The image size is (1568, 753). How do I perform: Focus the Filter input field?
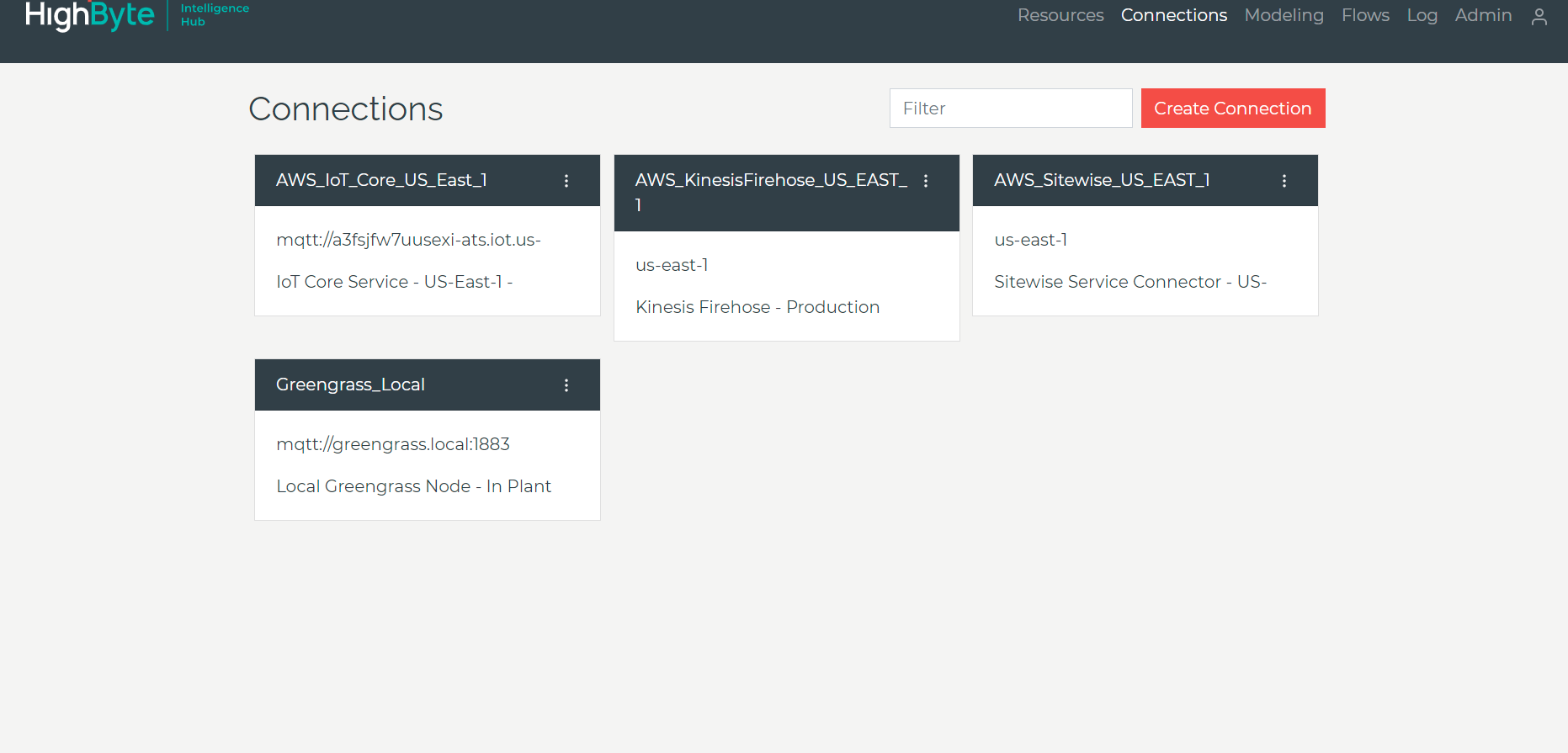tap(1011, 109)
